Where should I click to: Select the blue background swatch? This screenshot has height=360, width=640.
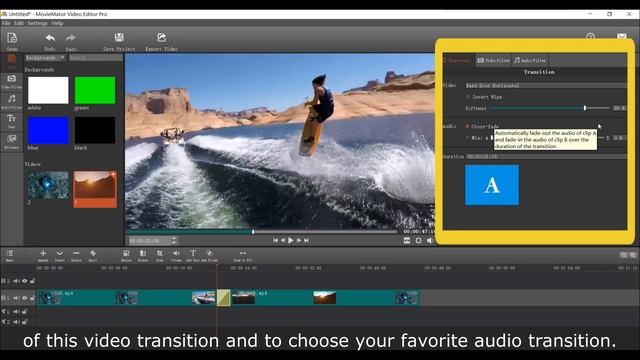click(48, 130)
